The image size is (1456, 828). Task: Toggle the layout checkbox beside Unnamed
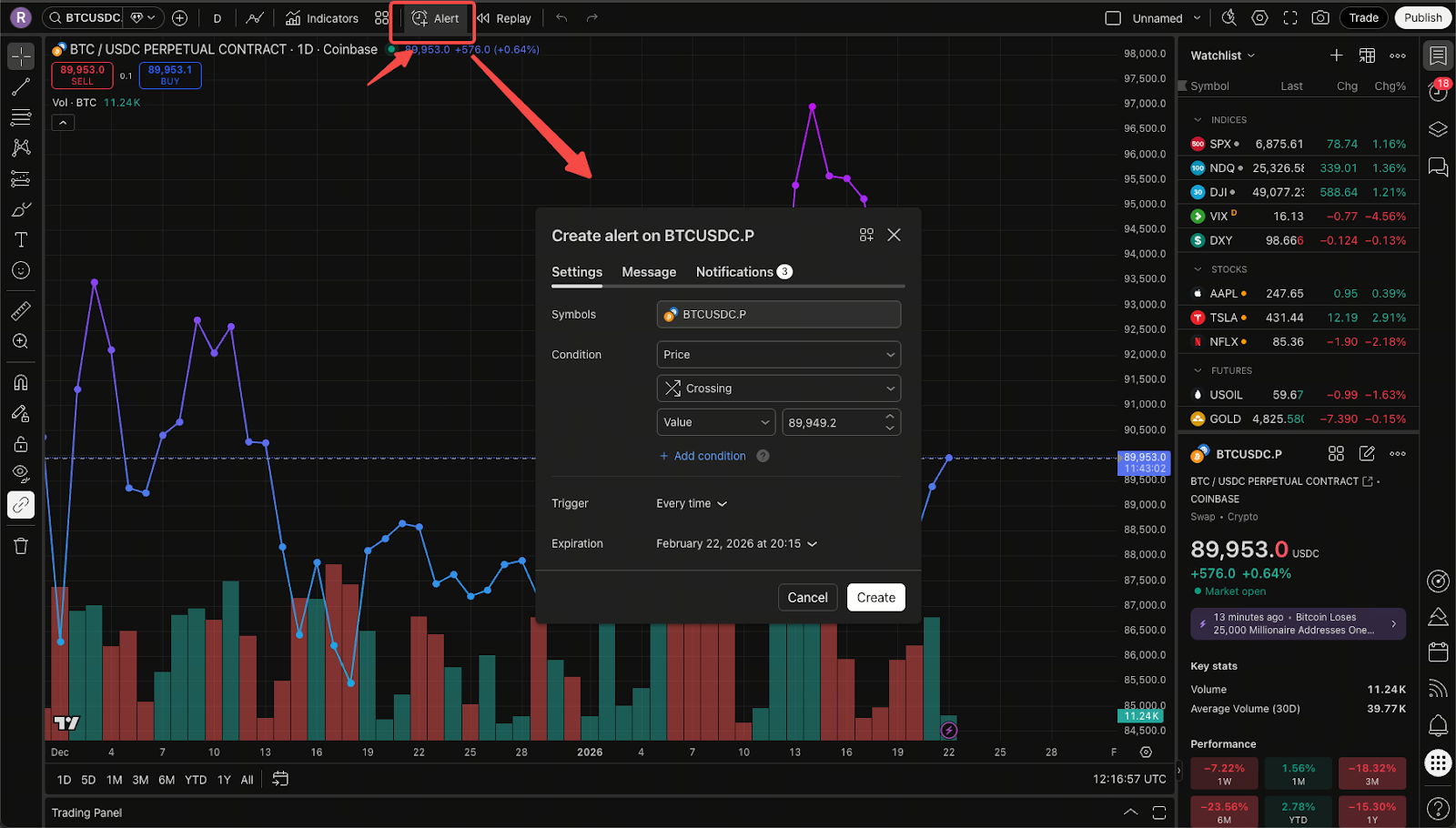pos(1113,18)
